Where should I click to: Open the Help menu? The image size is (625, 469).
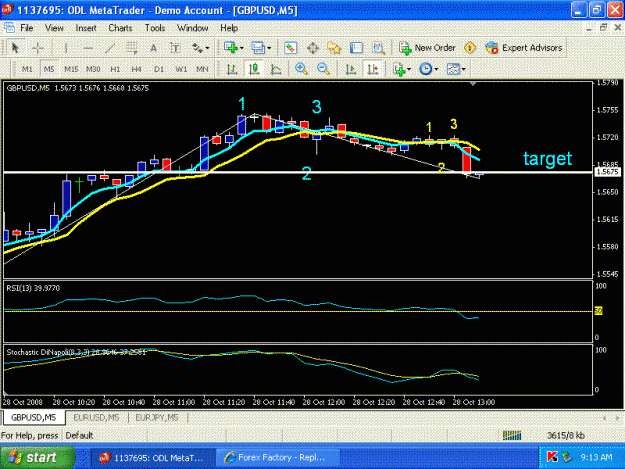click(x=229, y=28)
